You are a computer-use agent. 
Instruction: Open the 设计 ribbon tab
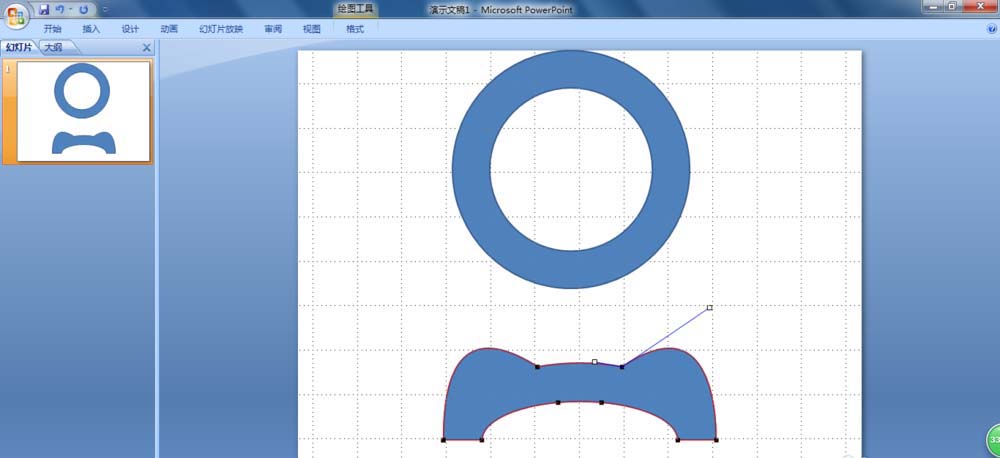(130, 29)
